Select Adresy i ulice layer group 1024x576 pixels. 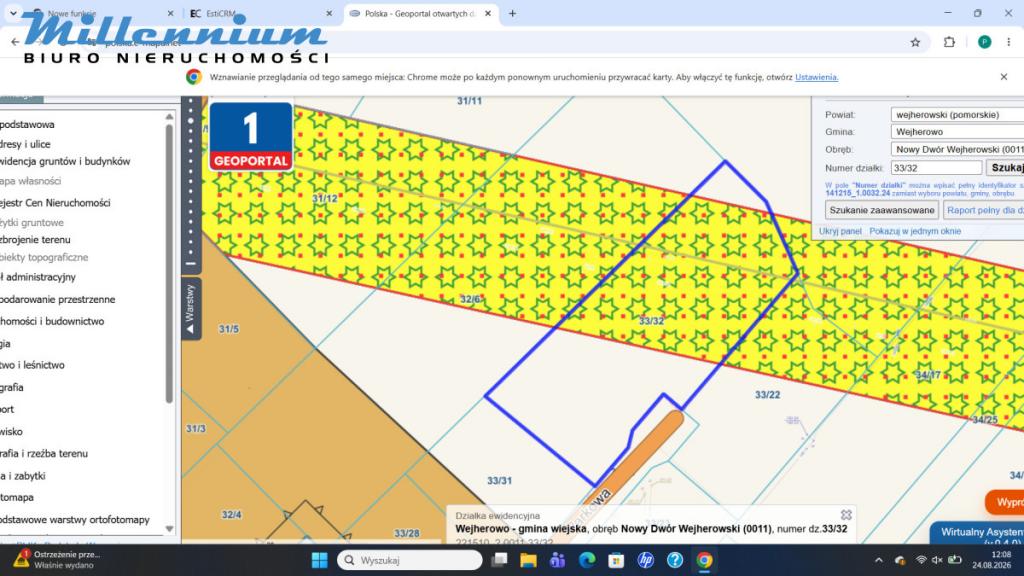click(x=25, y=144)
